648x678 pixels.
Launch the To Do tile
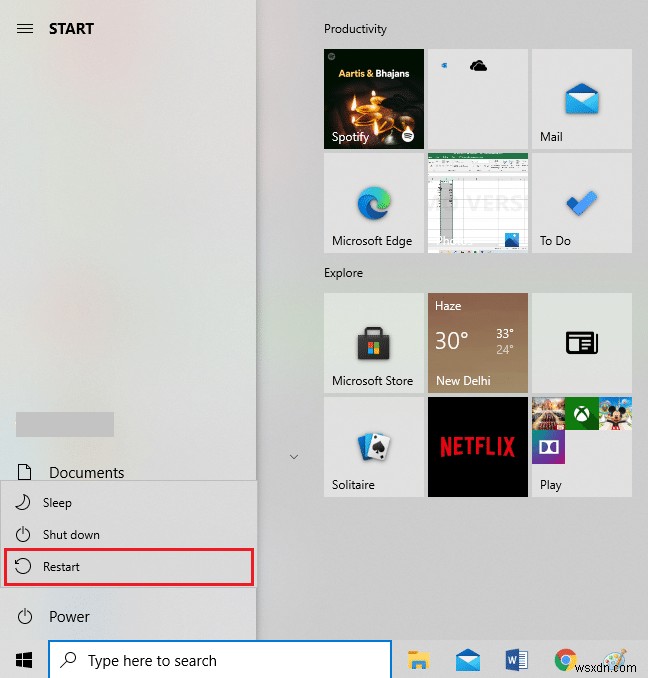pos(581,203)
